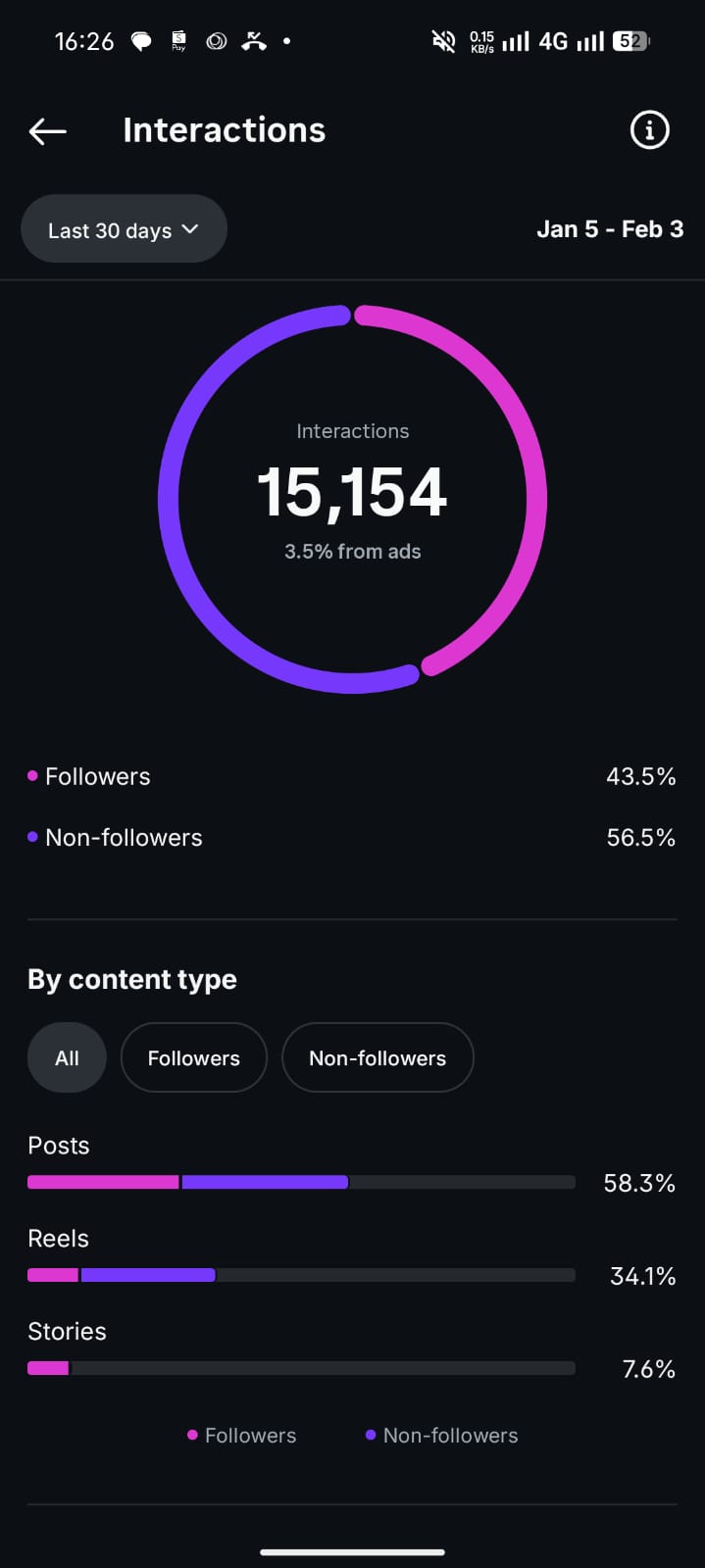
Task: Tap the missed call status icon
Action: pos(254,41)
